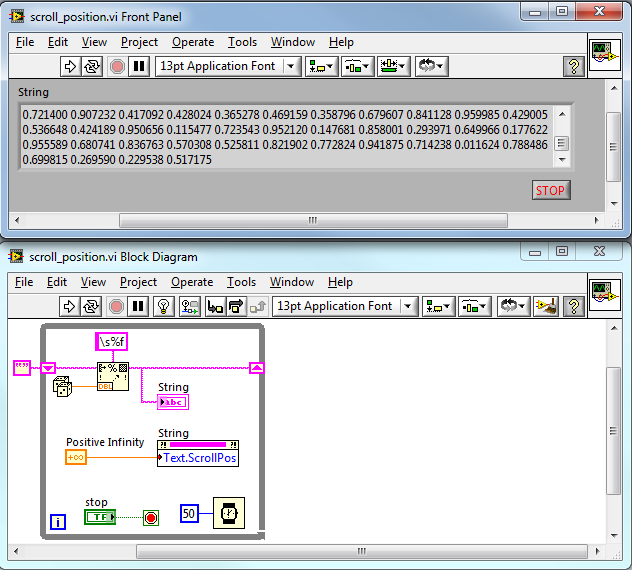This screenshot has height=570, width=632.
Task: Select Text.ScrollPos property node
Action: point(198,454)
